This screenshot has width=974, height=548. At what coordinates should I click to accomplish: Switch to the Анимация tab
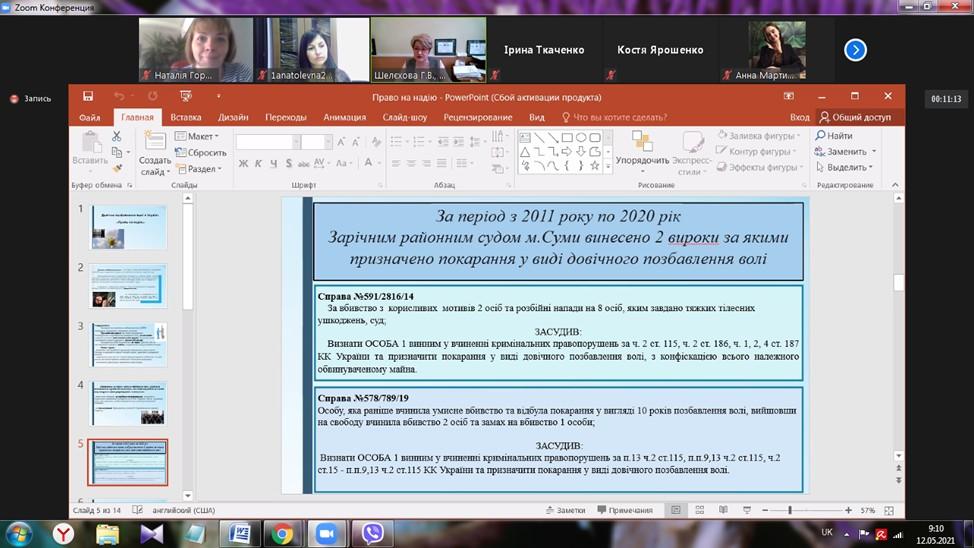[x=345, y=117]
